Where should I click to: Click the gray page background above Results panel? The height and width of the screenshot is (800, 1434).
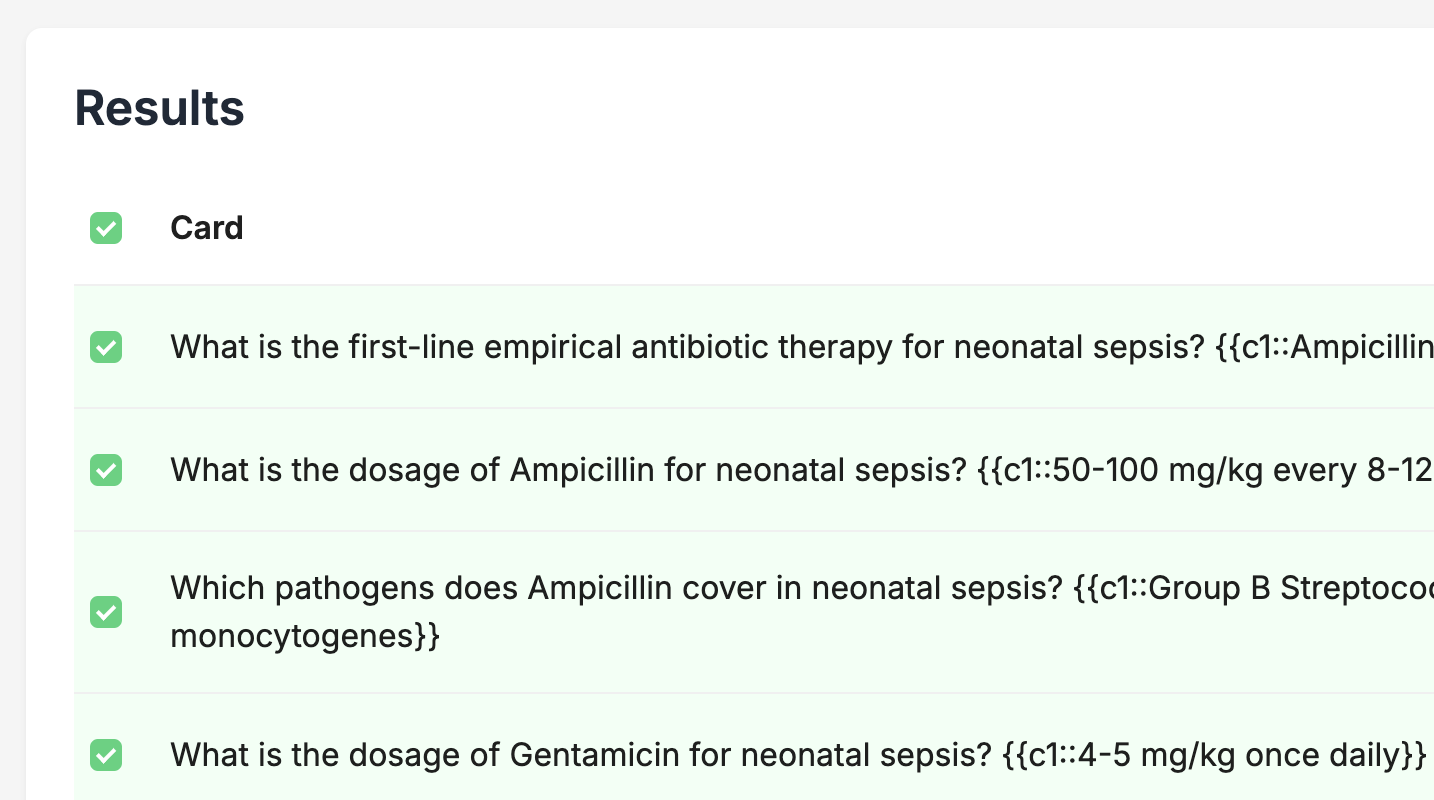point(700,12)
